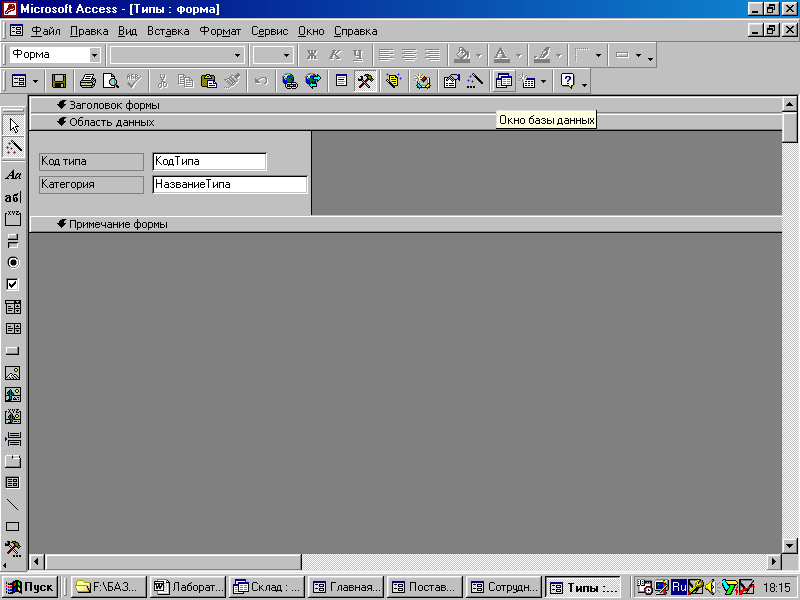Run the spelling check tool
Image resolution: width=800 pixels, height=600 pixels.
click(134, 81)
